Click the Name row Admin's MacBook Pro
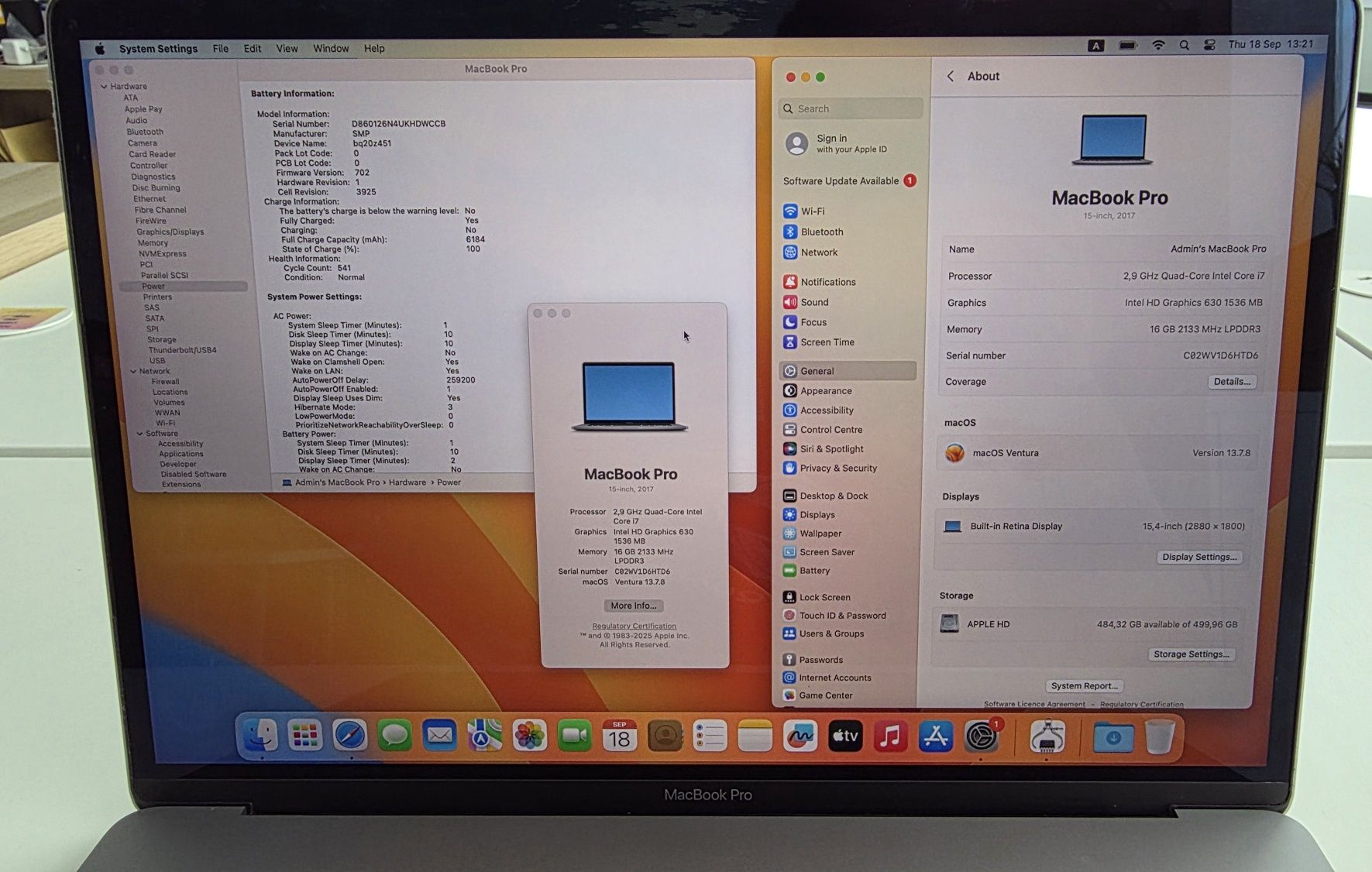The image size is (1372, 872). click(1107, 249)
